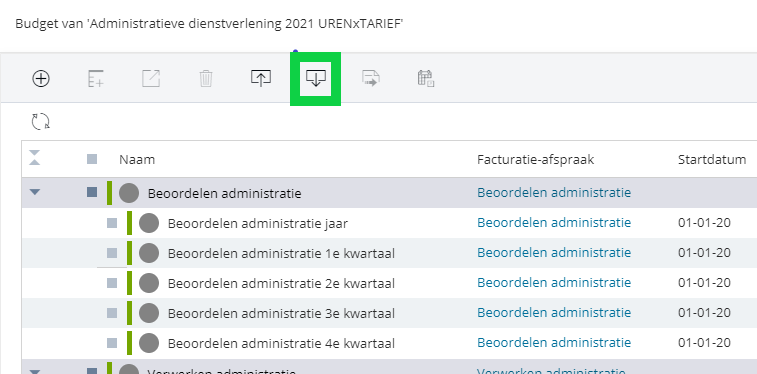This screenshot has height=374, width=757.
Task: Click the grey circle icon of '1e kwartaal' row
Action: tap(149, 253)
